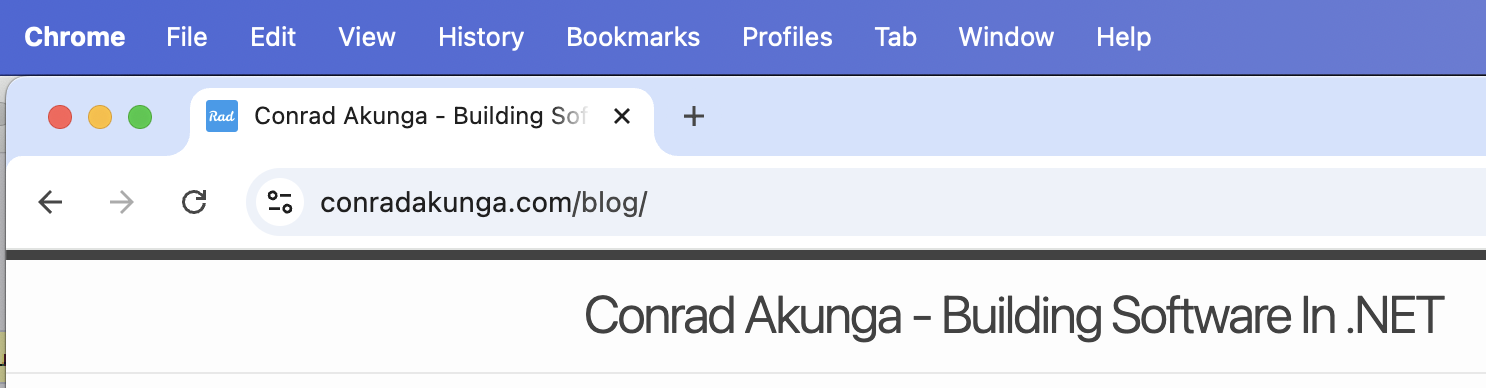Open the View menu
This screenshot has height=388, width=1486.
[x=367, y=37]
